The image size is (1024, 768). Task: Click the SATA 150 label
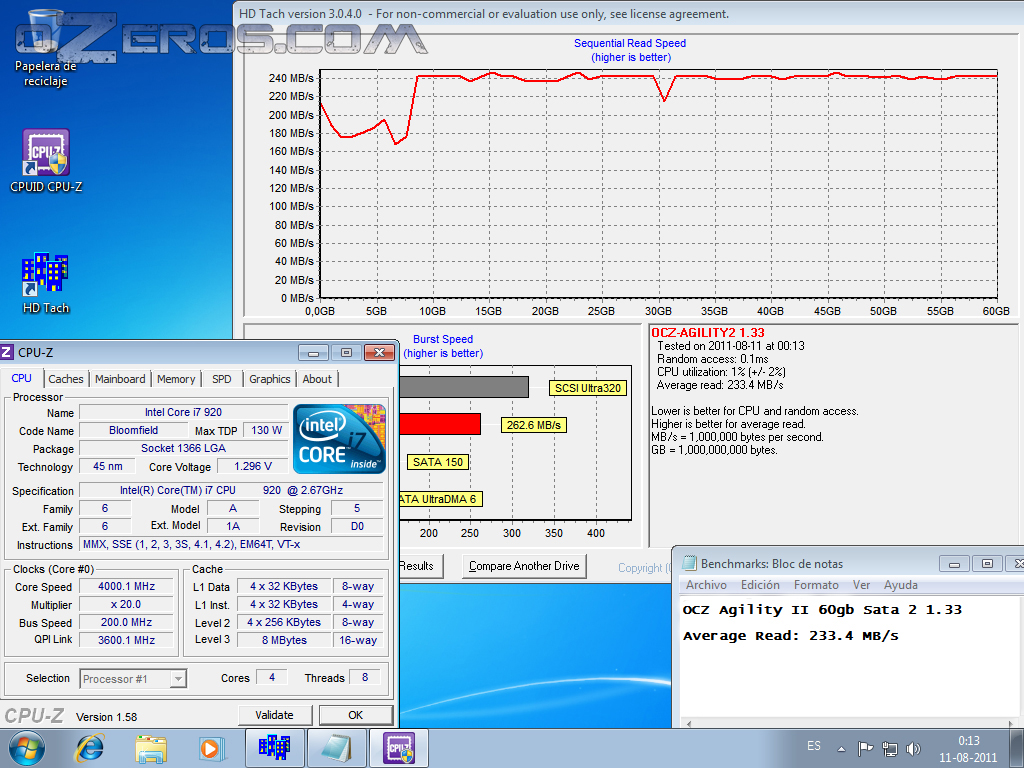[438, 462]
